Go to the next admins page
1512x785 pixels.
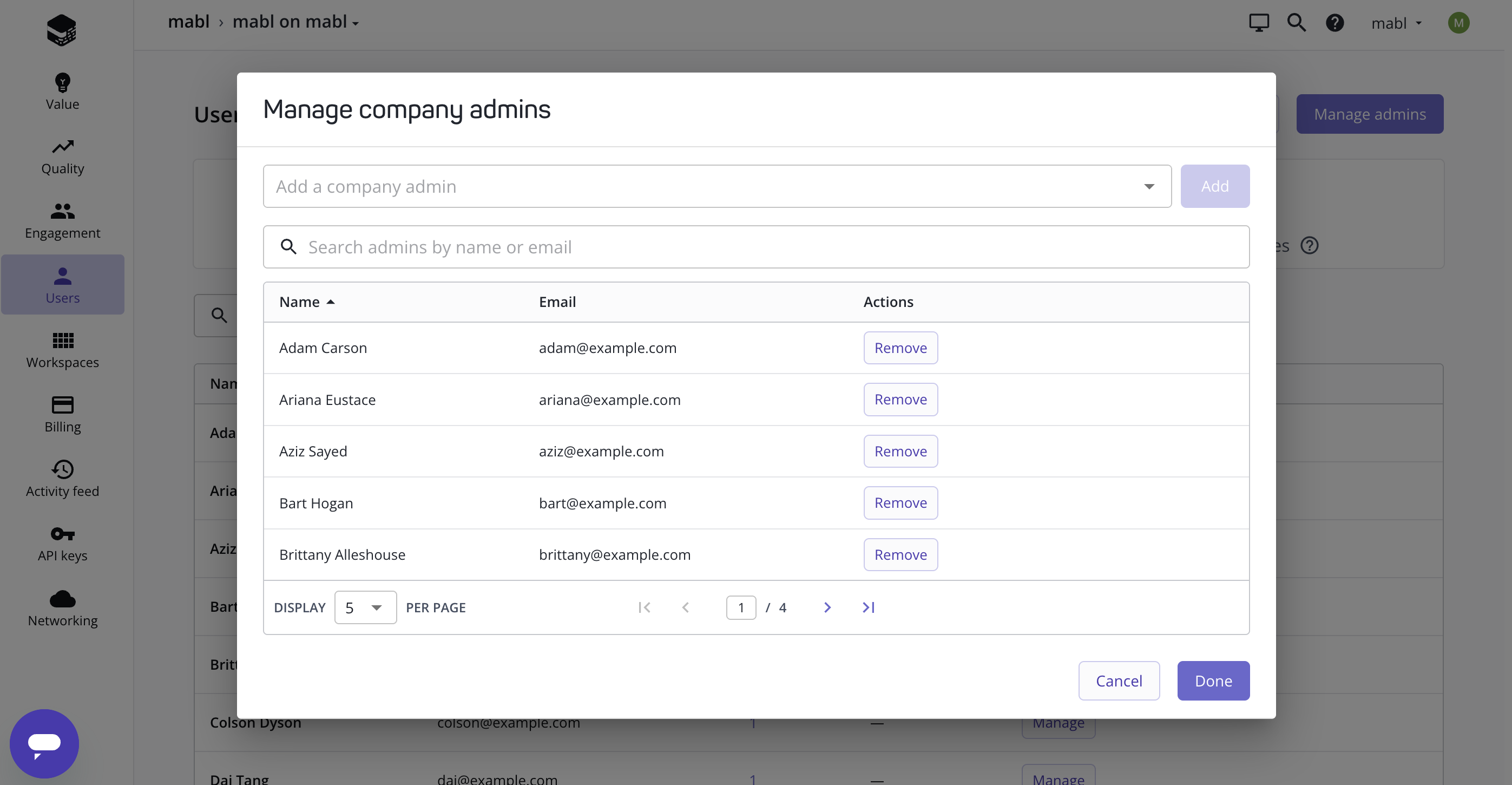pos(827,607)
